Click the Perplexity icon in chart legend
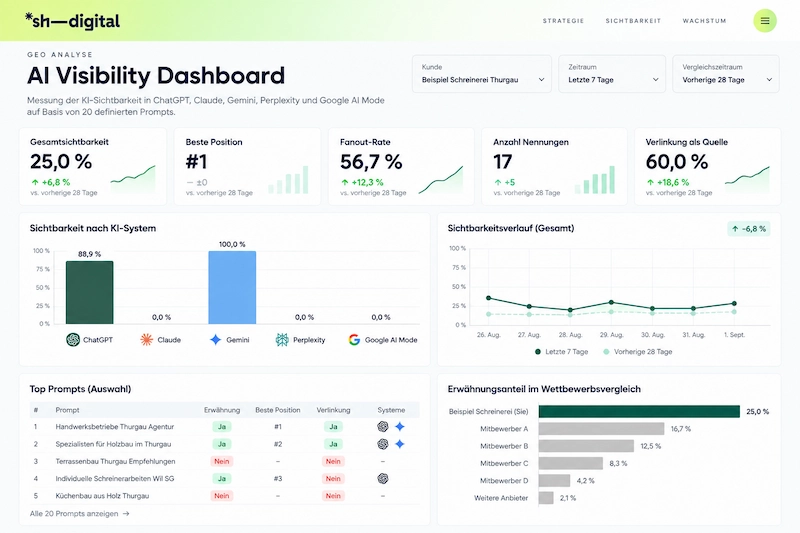Image resolution: width=800 pixels, height=533 pixels. click(282, 340)
